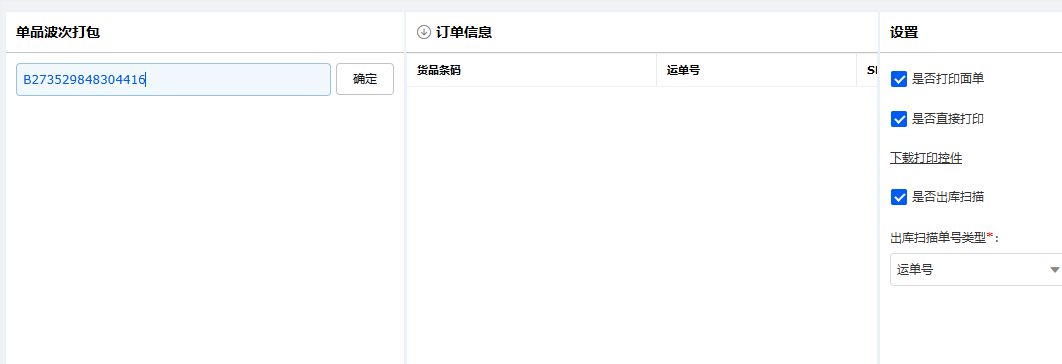
Task: Open the 下载打印控件 link
Action: (x=926, y=159)
